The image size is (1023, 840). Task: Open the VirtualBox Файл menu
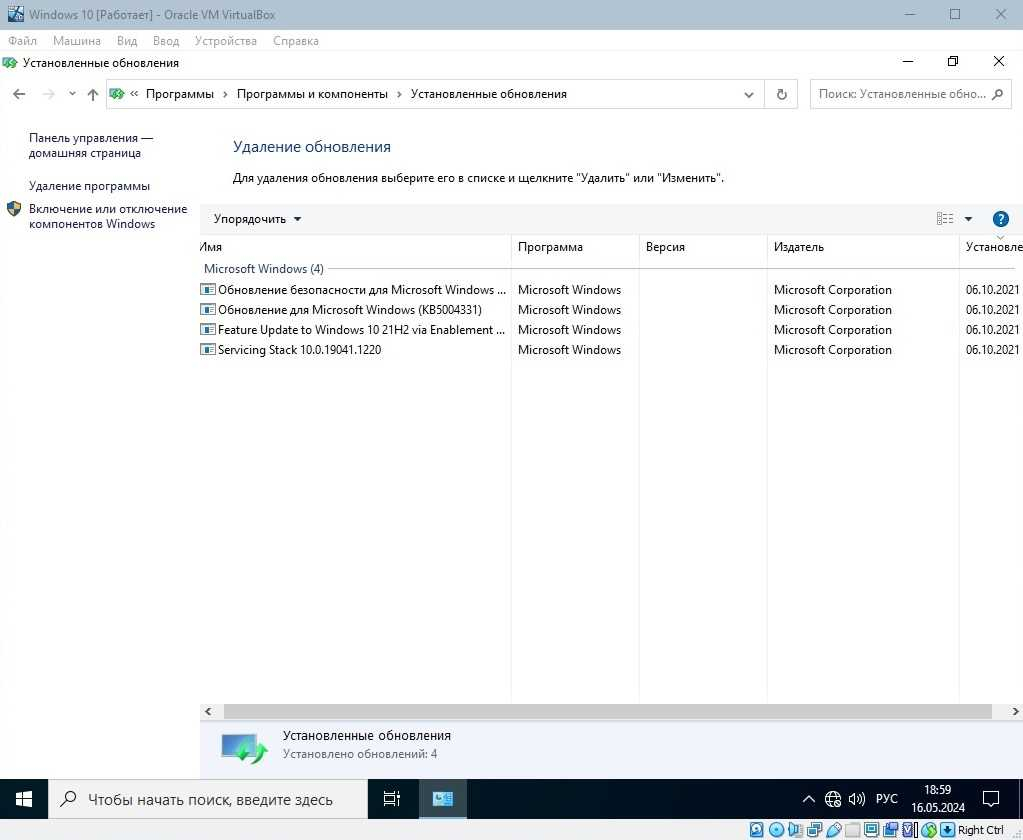[22, 41]
